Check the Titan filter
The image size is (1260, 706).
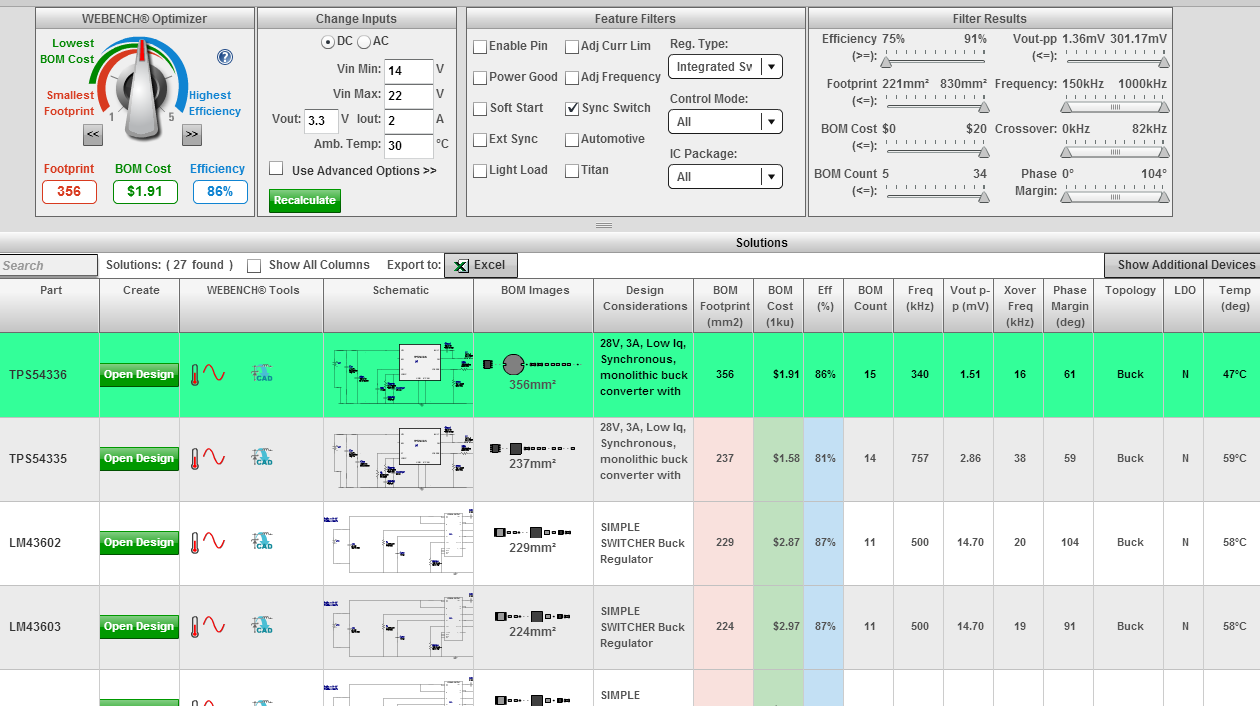572,171
